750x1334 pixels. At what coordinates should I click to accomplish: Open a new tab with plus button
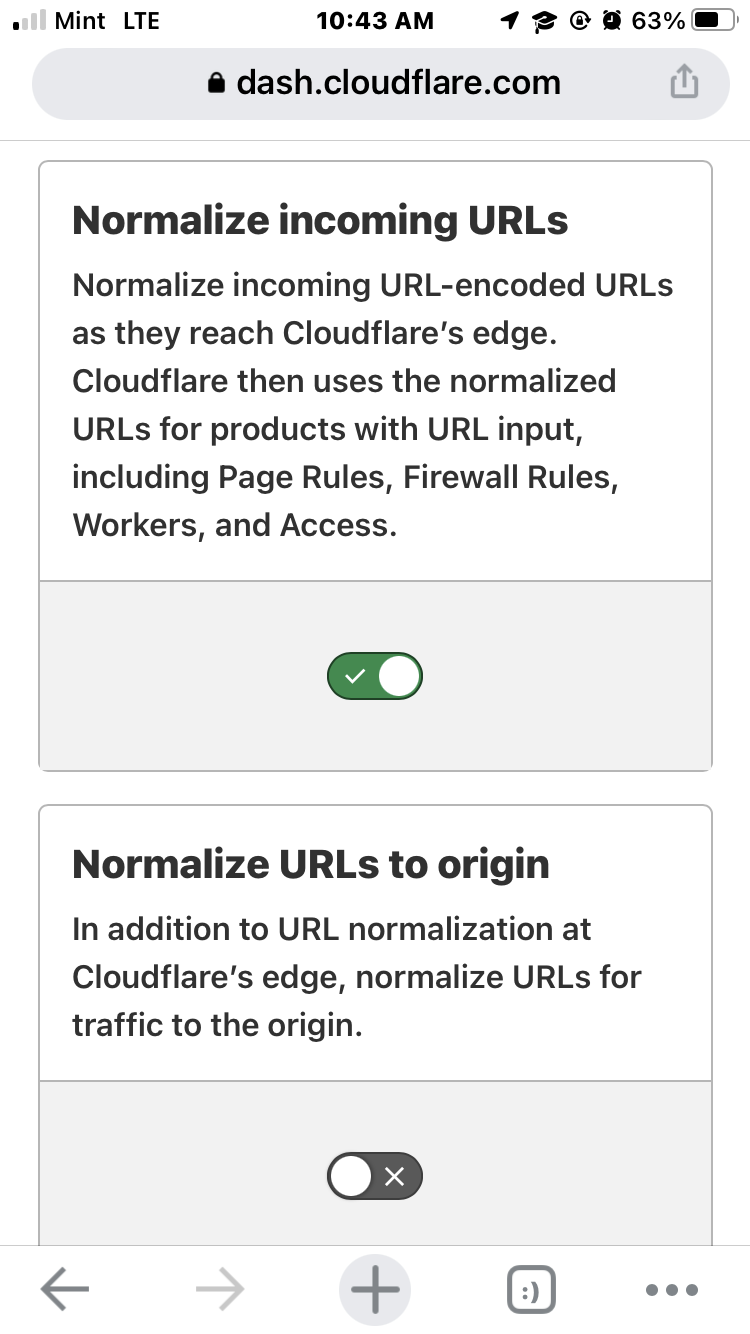tap(375, 1289)
